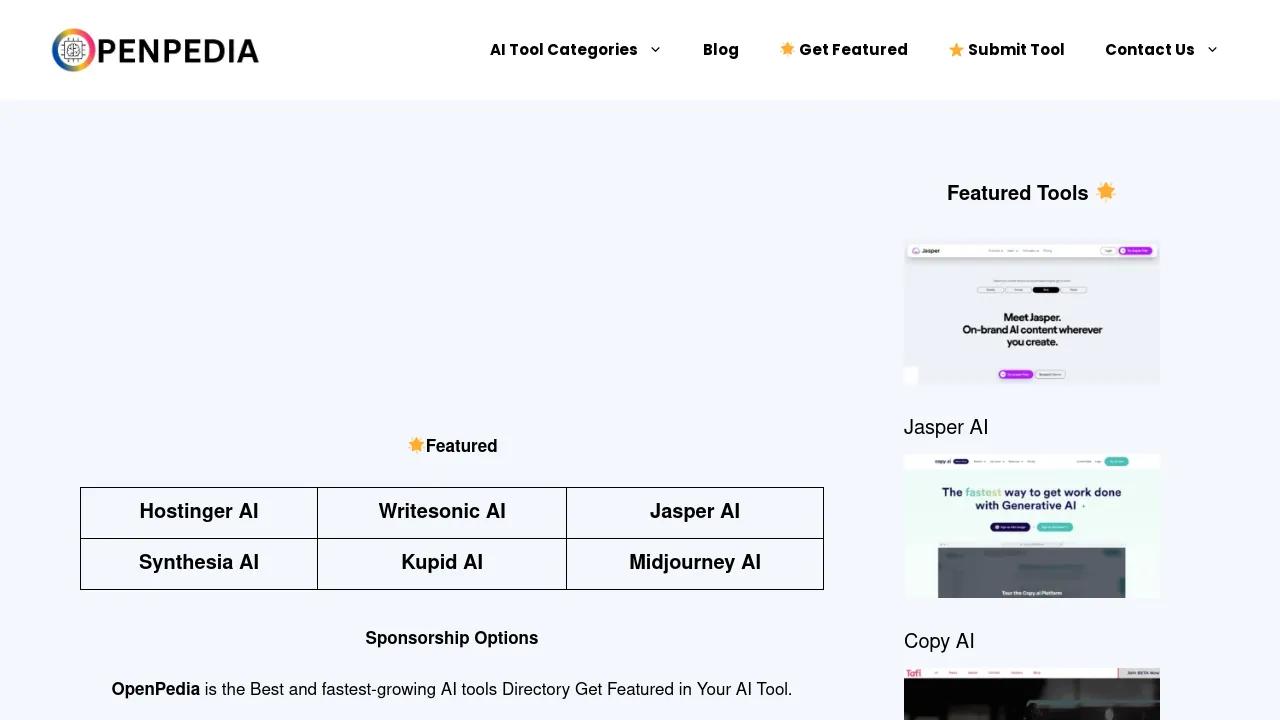Viewport: 1280px width, 720px height.
Task: Click the star icon beside Submit Tool
Action: 956,50
